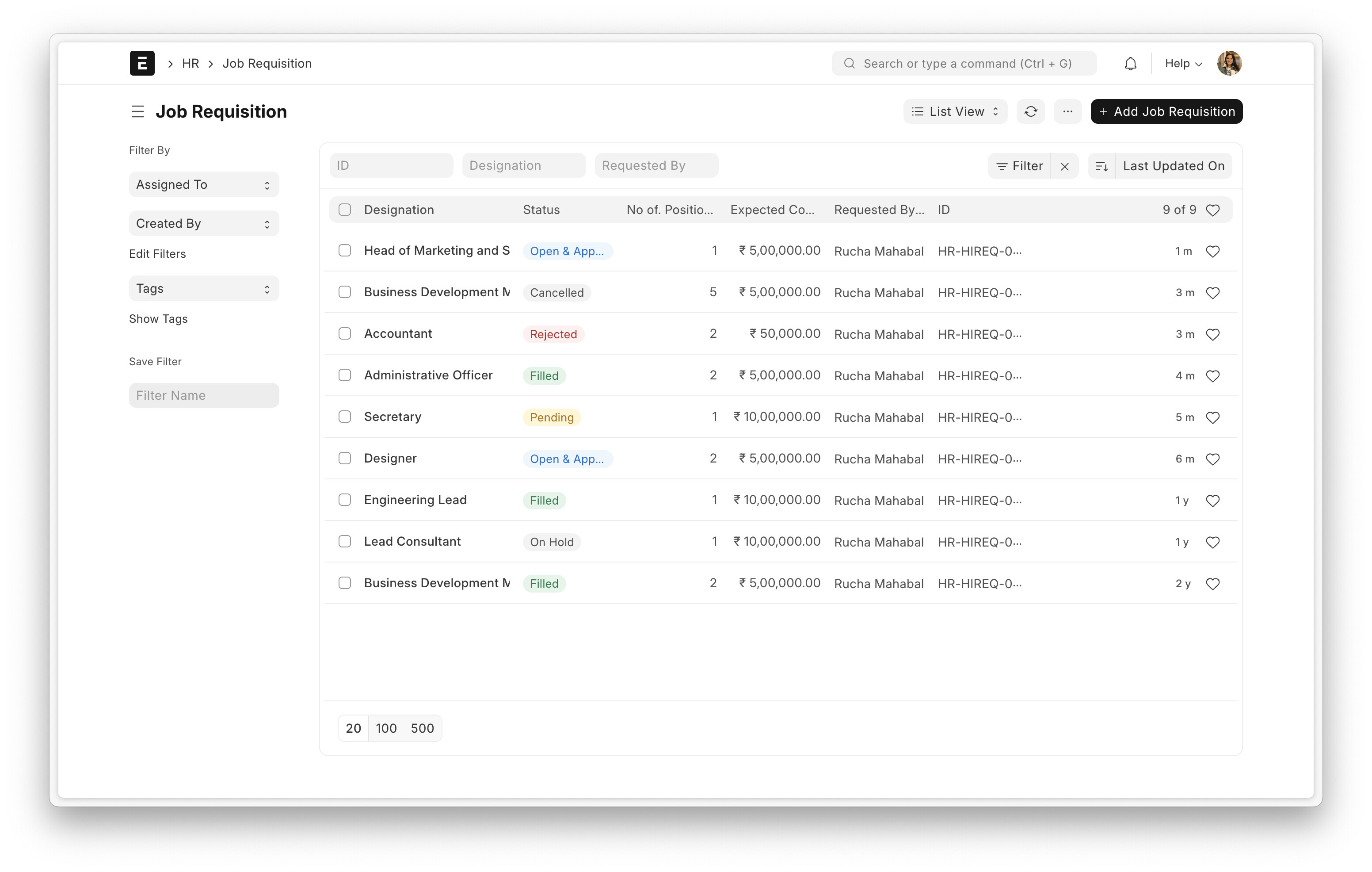
Task: Open the List View switcher dropdown
Action: coord(955,112)
